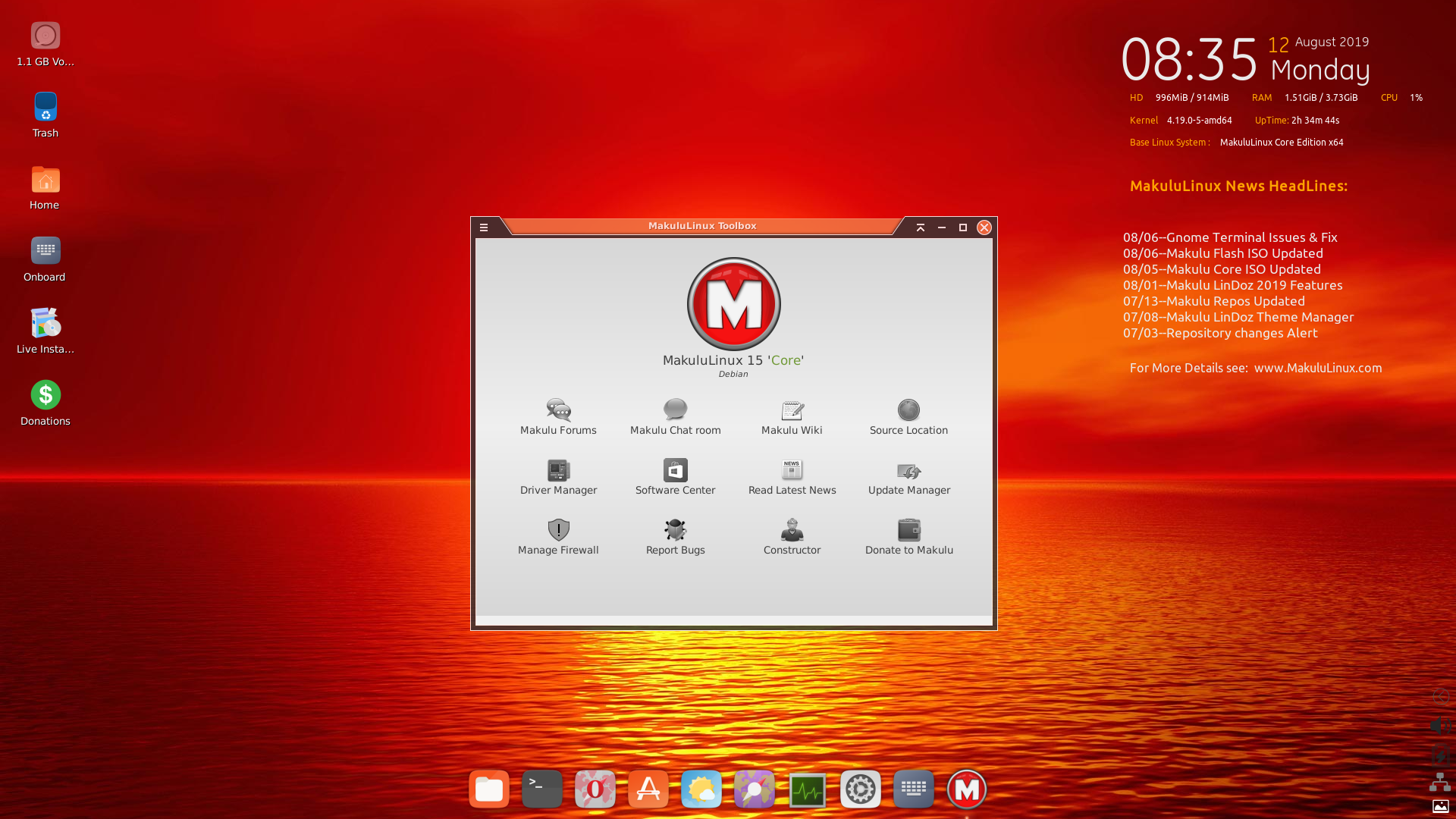The image size is (1456, 819).
Task: Open Manage Firewall
Action: pyautogui.click(x=558, y=537)
